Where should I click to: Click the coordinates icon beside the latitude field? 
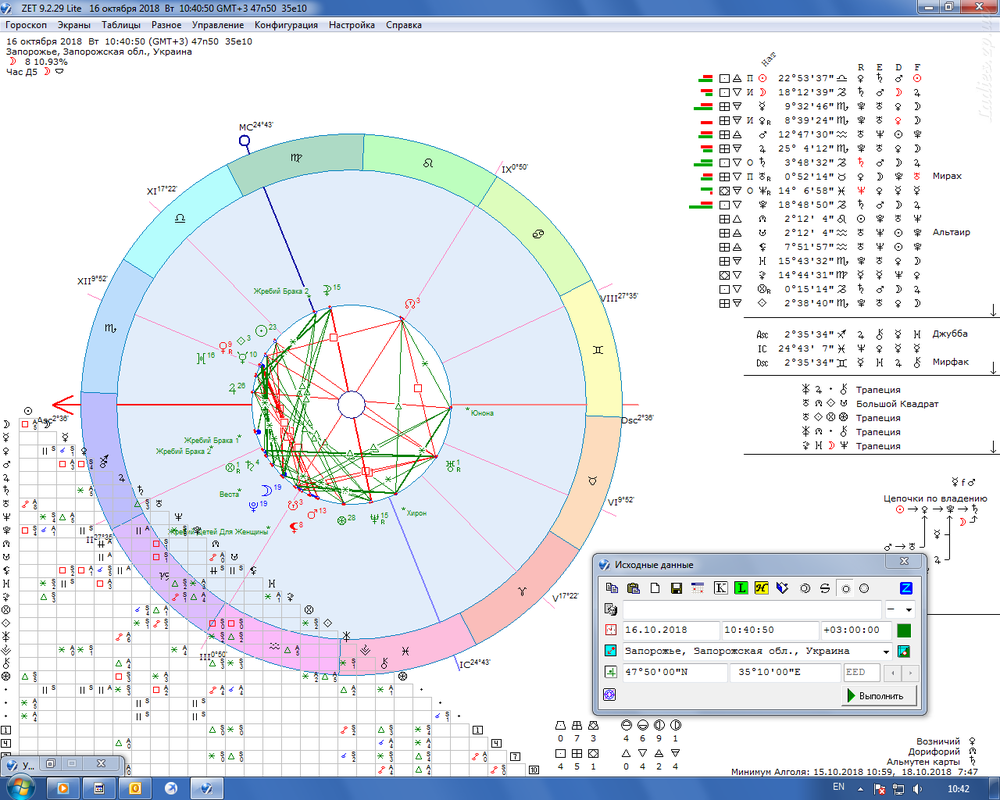610,672
